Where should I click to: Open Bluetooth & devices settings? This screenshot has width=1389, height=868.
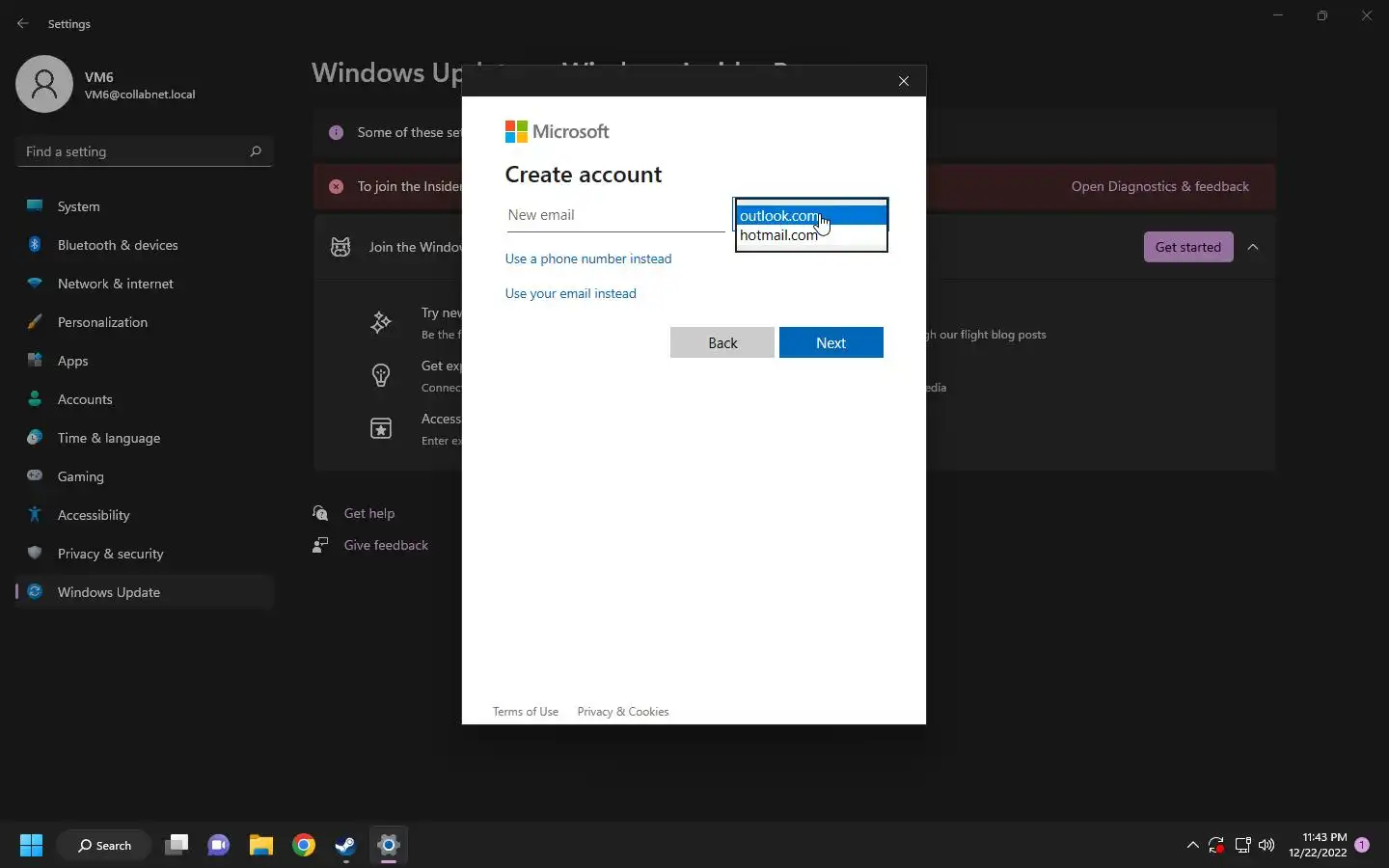[145, 245]
